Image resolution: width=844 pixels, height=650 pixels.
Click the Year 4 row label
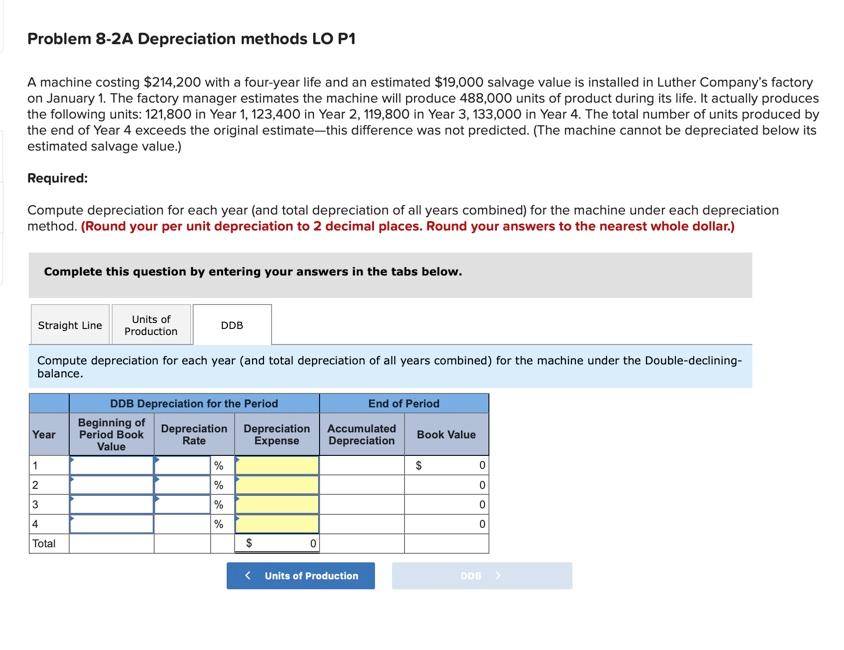coord(35,524)
